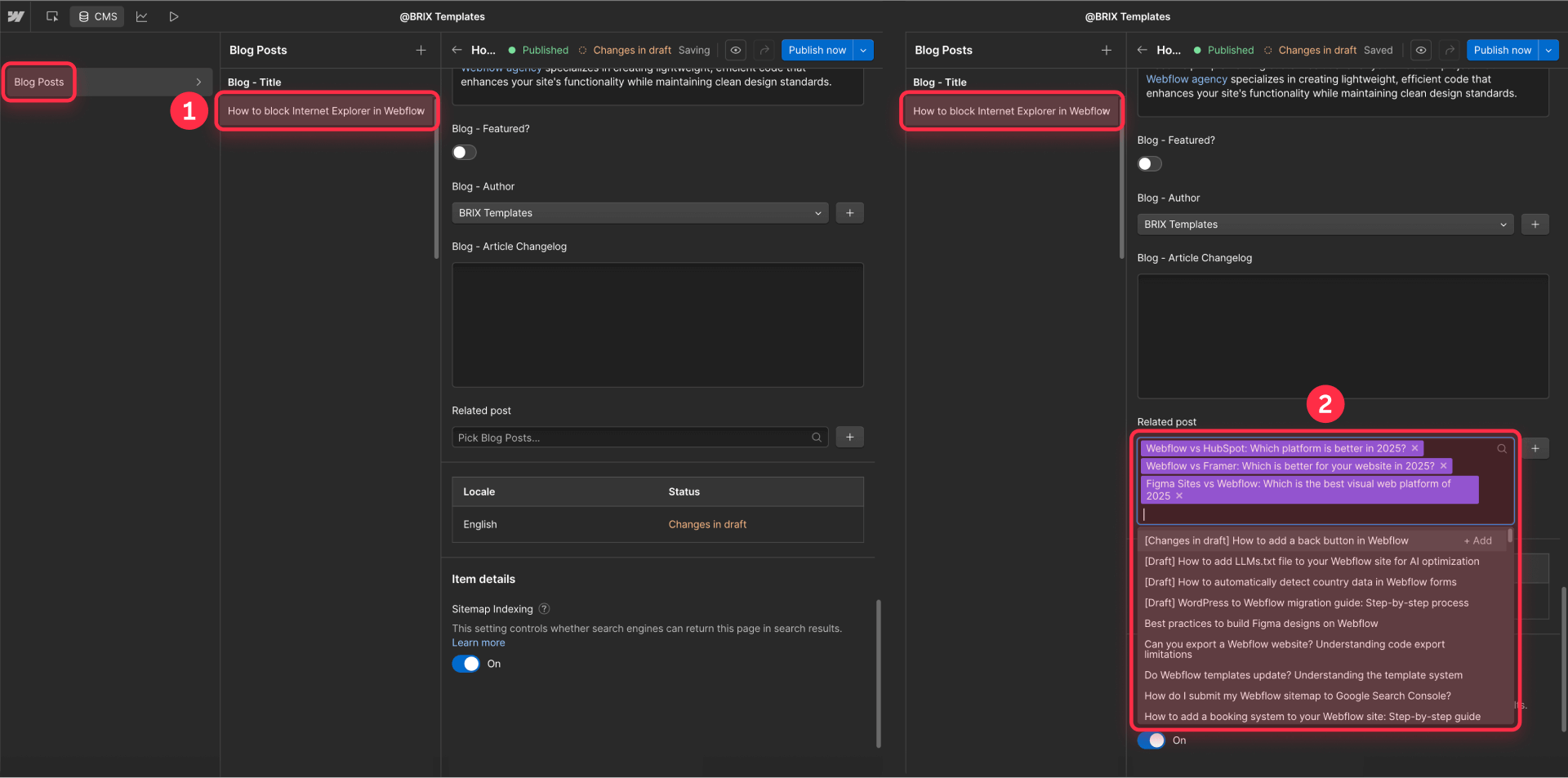Viewport: 1568px width, 778px height.
Task: Click search icon in Pick Blog Posts field
Action: 817,438
